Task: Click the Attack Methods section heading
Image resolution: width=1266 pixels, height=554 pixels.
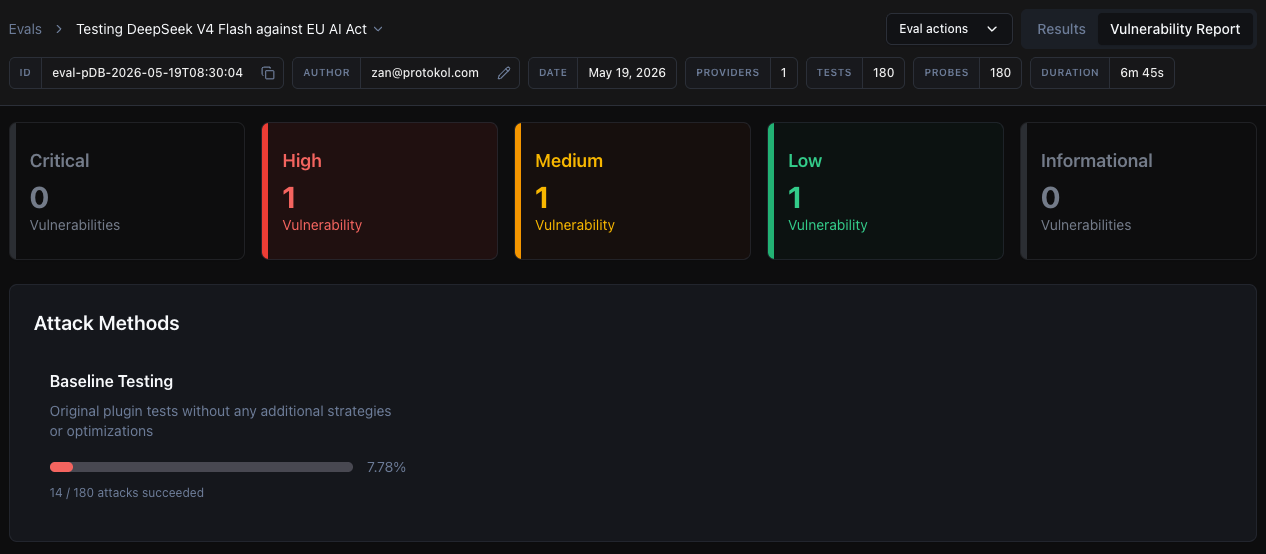Action: (106, 323)
